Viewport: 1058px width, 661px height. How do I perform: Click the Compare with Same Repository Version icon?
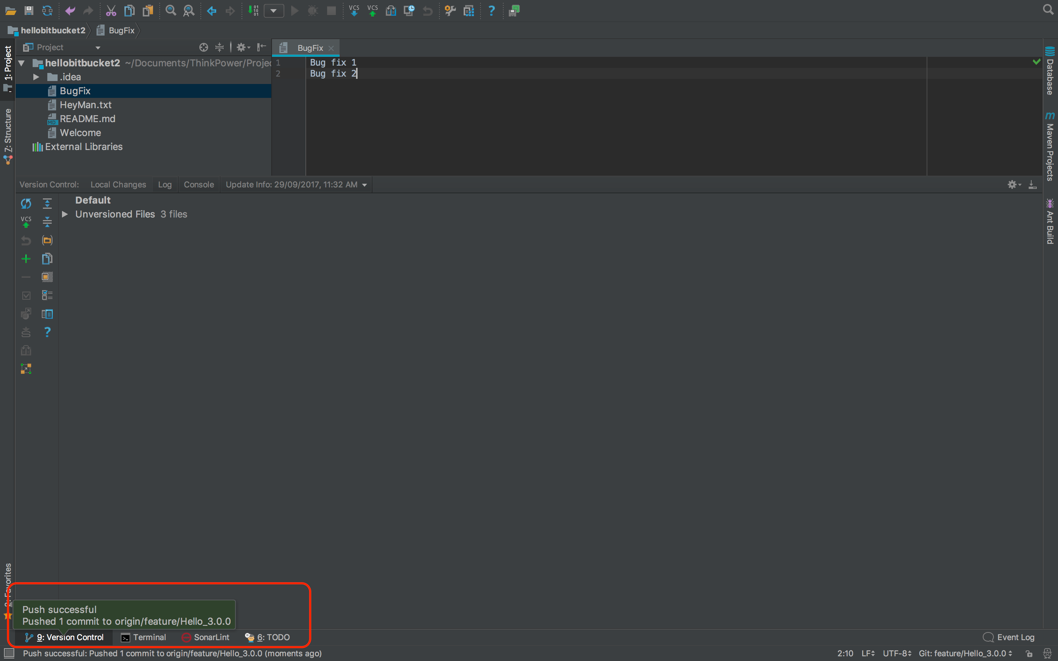coord(390,11)
